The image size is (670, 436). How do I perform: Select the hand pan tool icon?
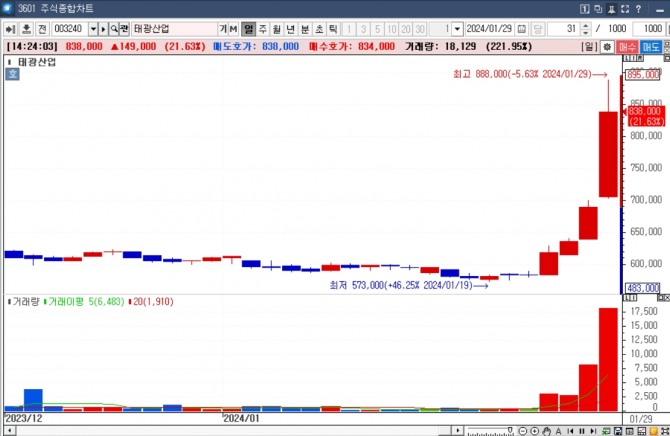pyautogui.click(x=547, y=431)
